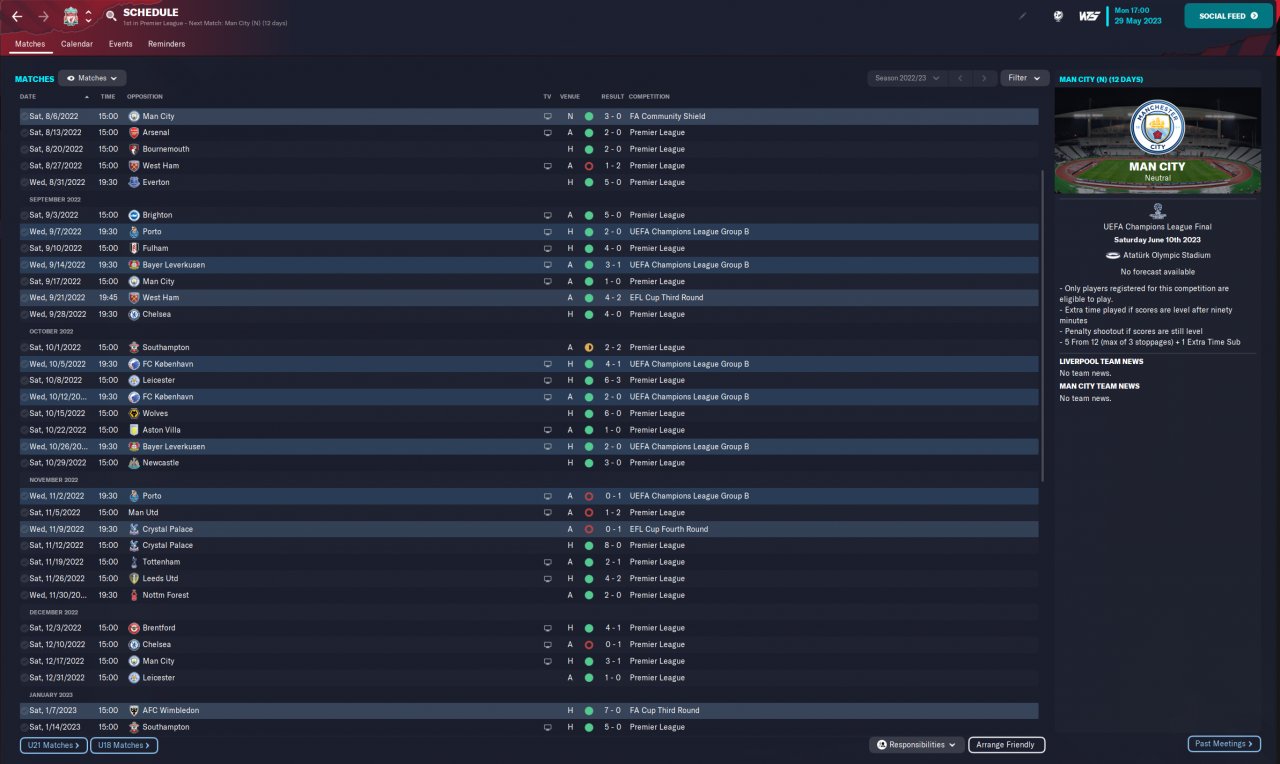The height and width of the screenshot is (764, 1280).
Task: Tick the circle for Sat, 9/3/2022
Action: 24,215
